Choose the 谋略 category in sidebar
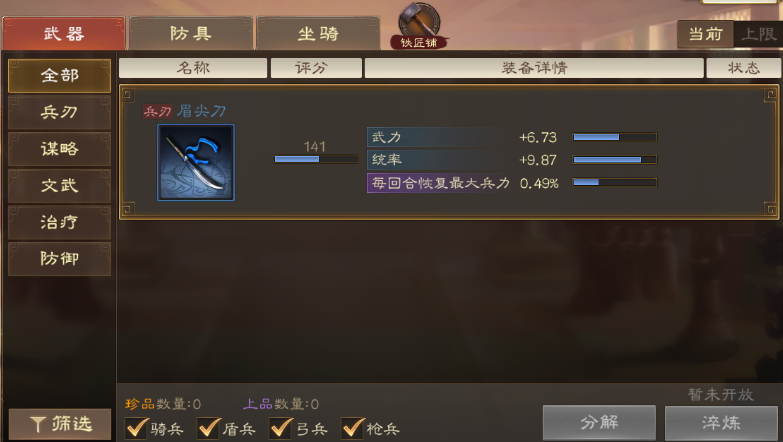Screen dimensions: 783x442 59,149
